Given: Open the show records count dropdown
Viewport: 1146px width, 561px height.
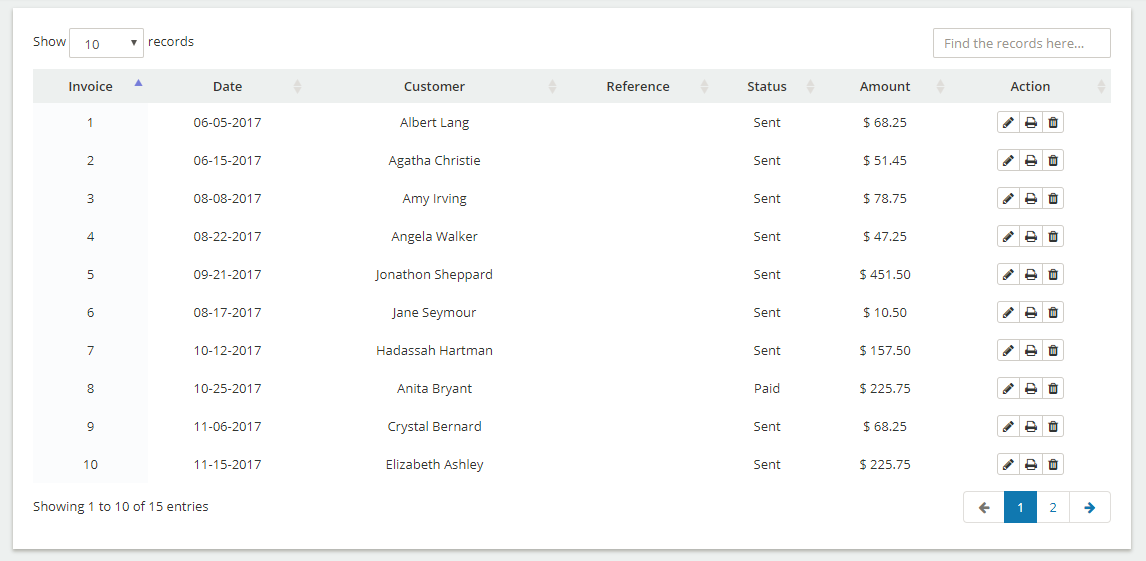Looking at the screenshot, I should pos(107,43).
